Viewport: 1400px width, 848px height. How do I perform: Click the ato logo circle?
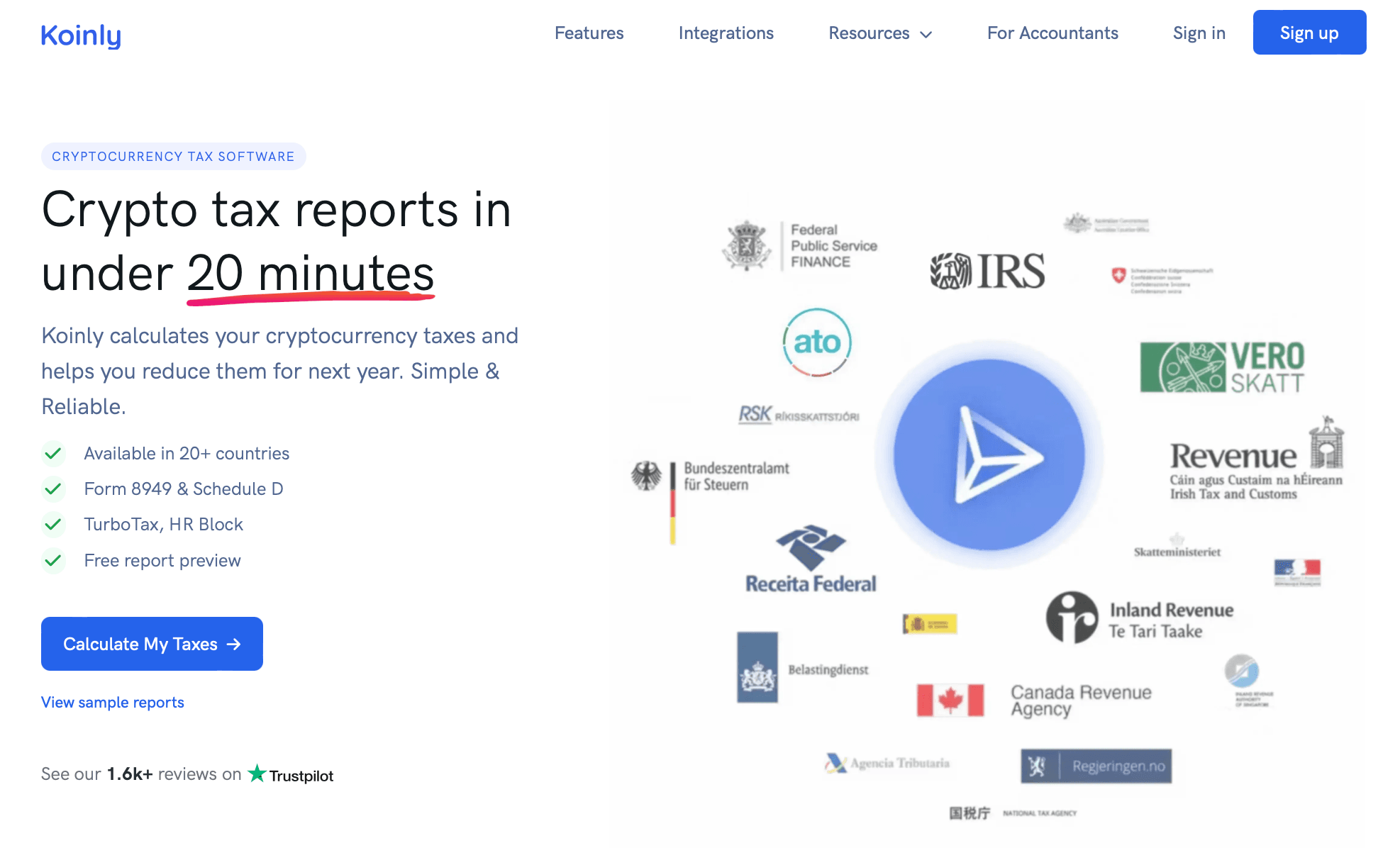tap(817, 342)
